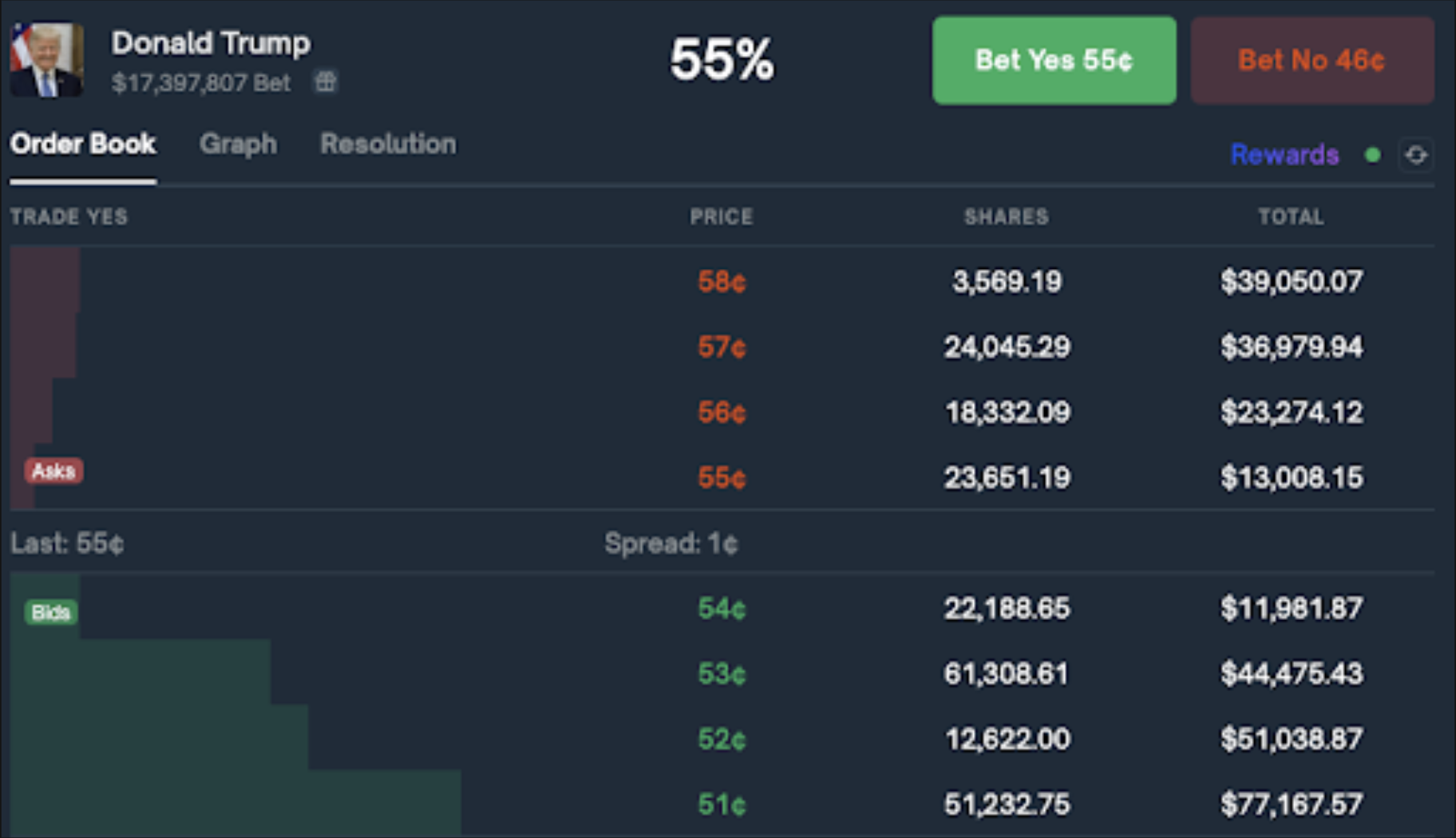Click the 53¢ bid price level
This screenshot has height=838, width=1456.
(x=722, y=674)
